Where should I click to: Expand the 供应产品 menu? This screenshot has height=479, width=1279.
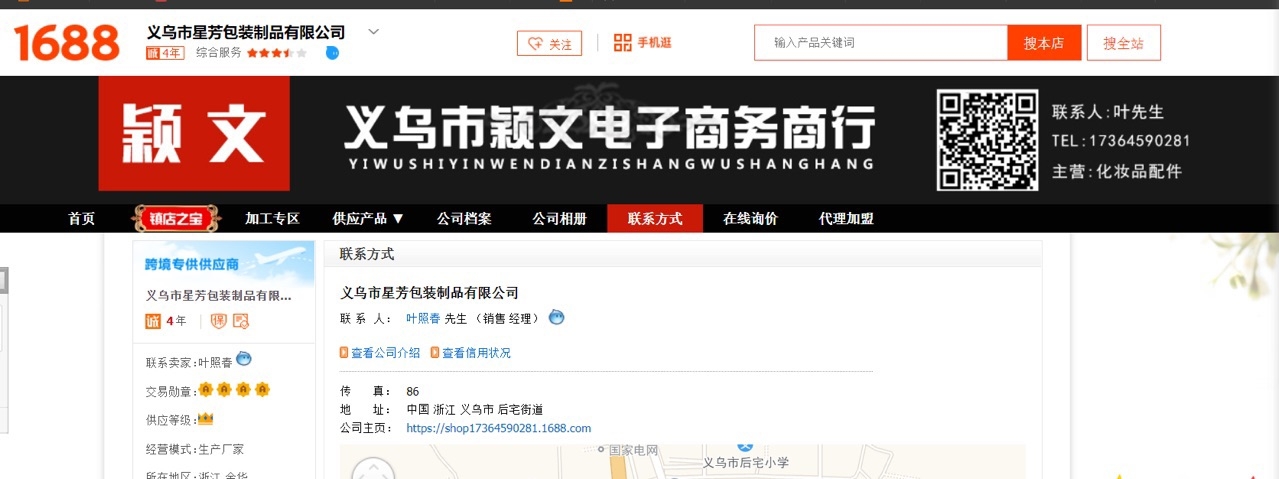(x=368, y=218)
